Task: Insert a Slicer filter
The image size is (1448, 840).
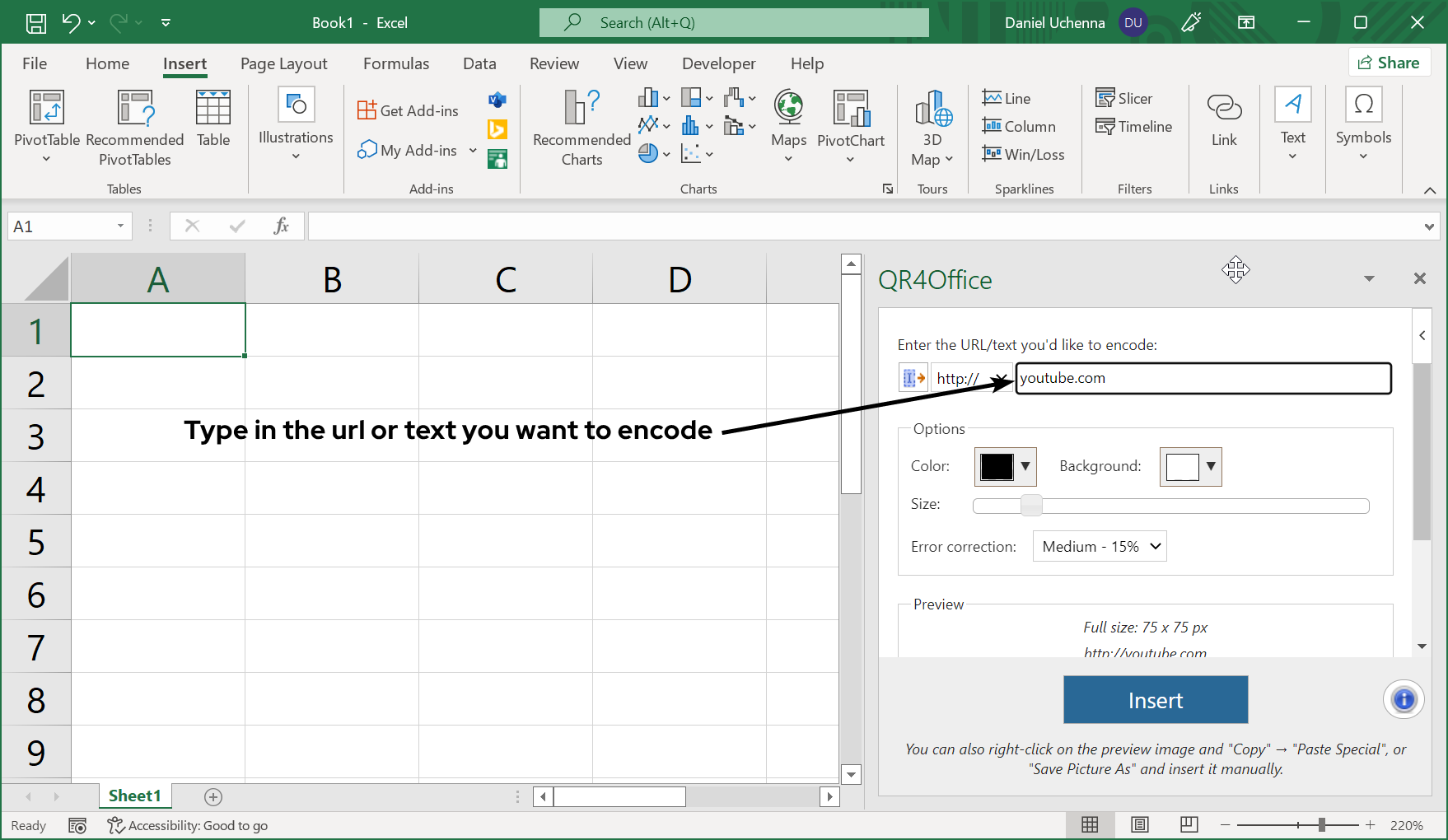Action: pyautogui.click(x=1124, y=99)
